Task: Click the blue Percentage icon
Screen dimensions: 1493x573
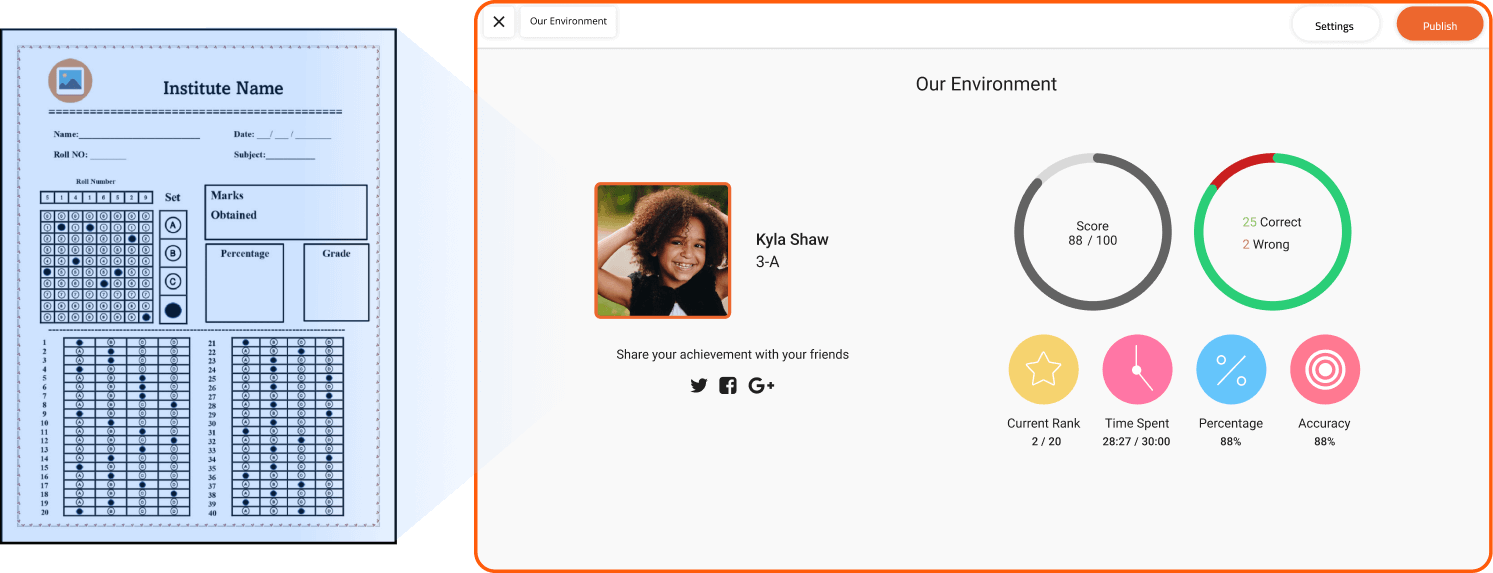Action: [x=1231, y=370]
